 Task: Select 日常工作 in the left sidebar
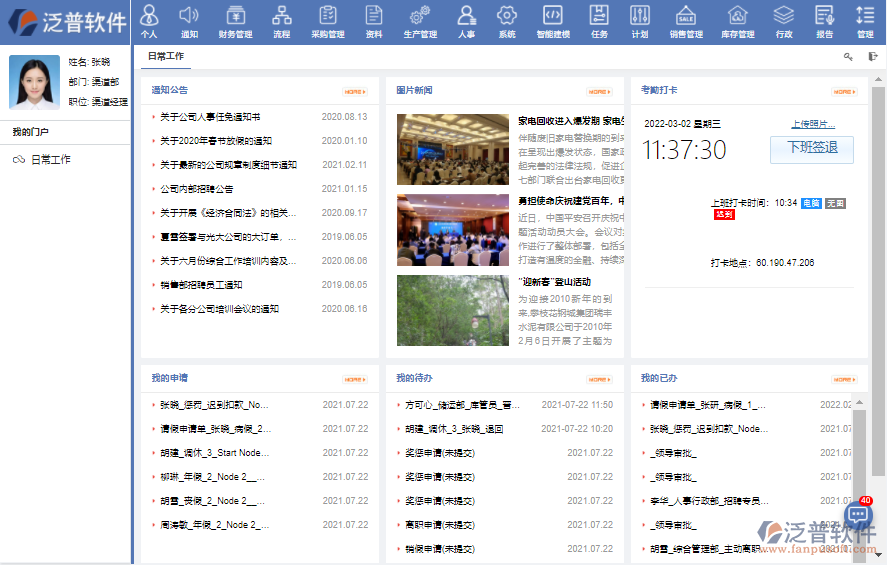[50, 159]
